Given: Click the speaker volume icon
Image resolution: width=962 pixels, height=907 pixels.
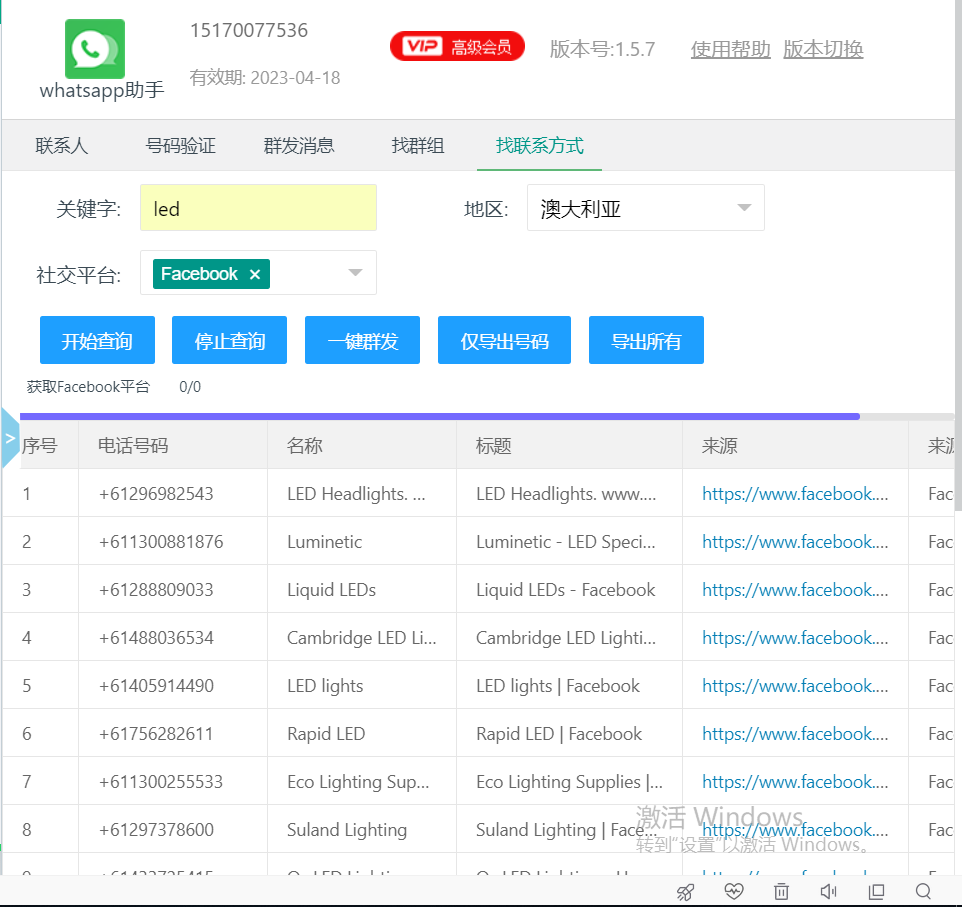Looking at the screenshot, I should click(829, 891).
